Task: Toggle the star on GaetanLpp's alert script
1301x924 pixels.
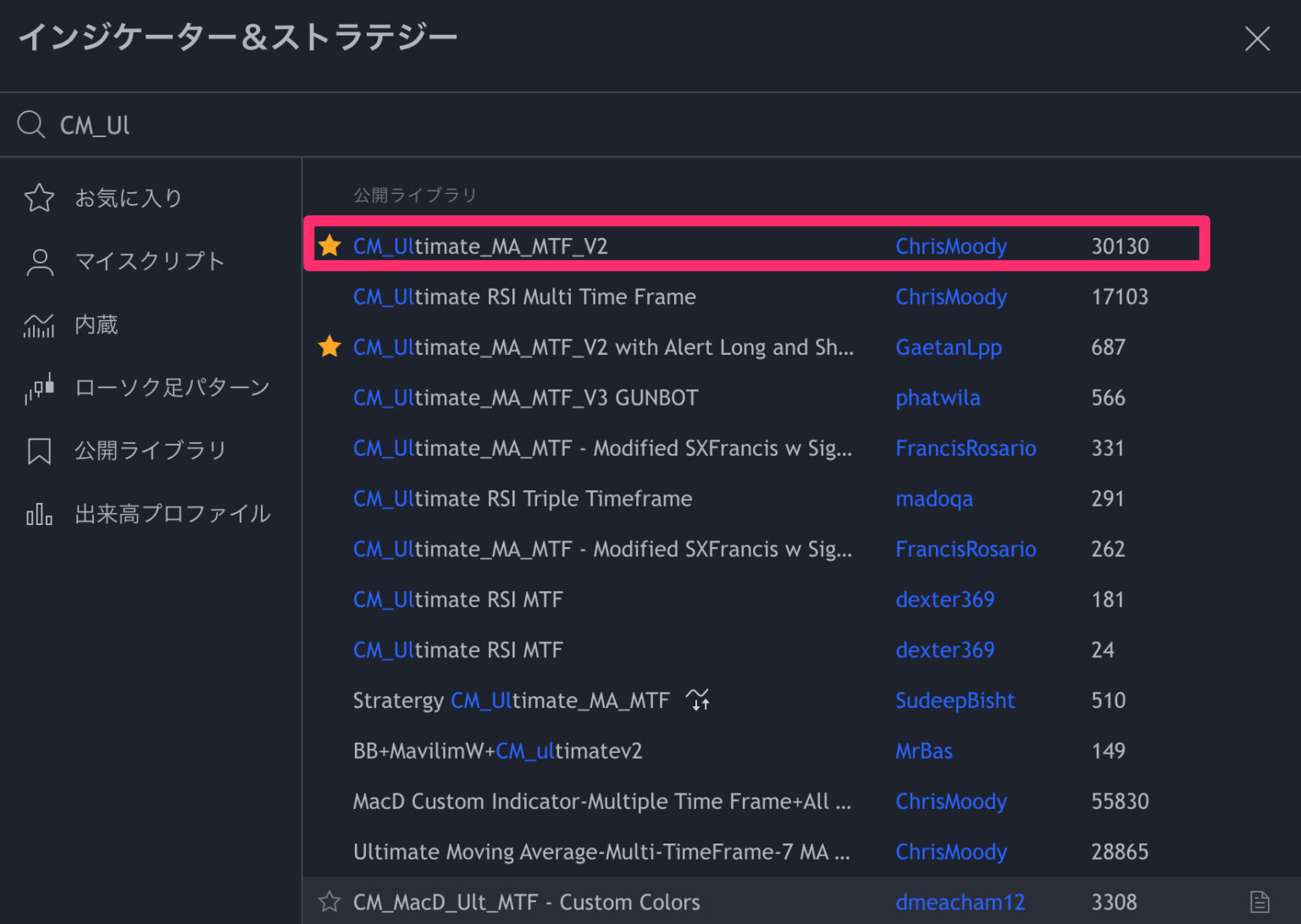Action: coord(330,346)
